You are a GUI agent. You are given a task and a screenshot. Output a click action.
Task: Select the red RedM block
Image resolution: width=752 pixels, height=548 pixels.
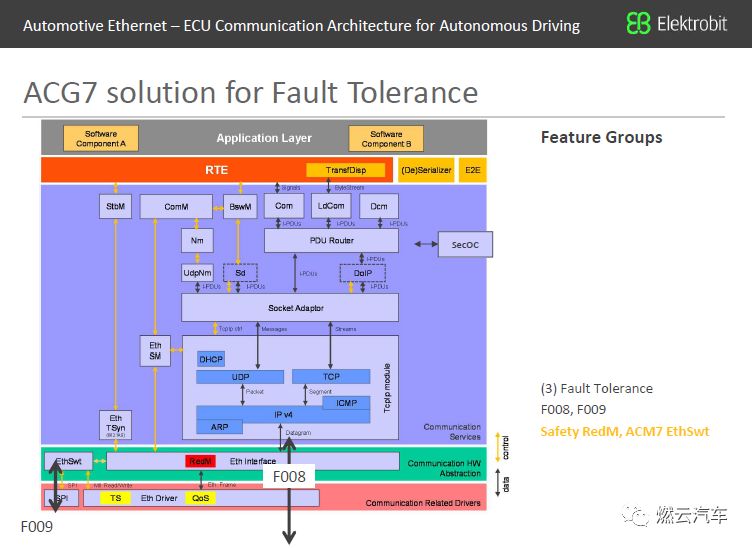click(200, 461)
